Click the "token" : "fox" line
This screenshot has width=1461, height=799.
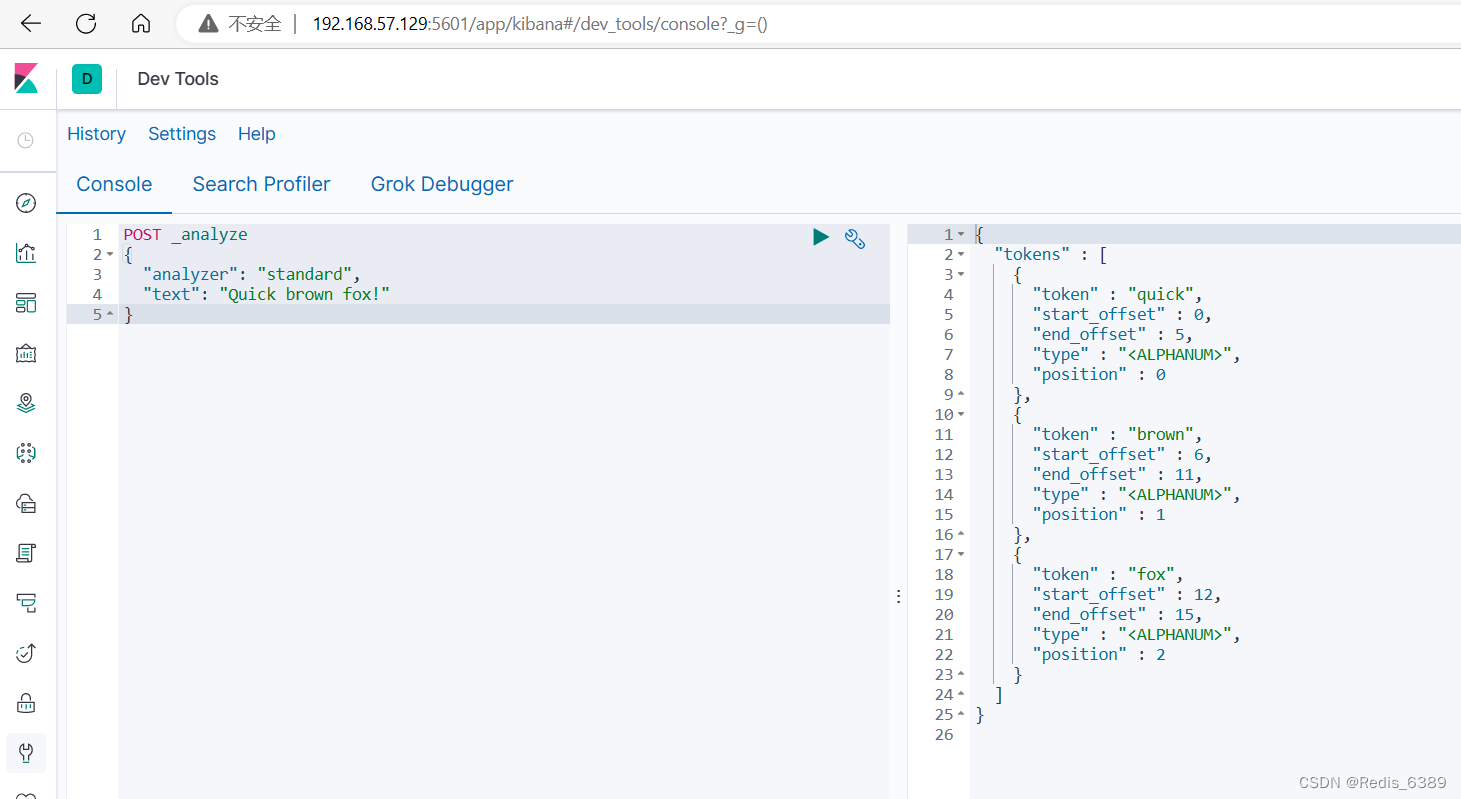pos(1108,574)
